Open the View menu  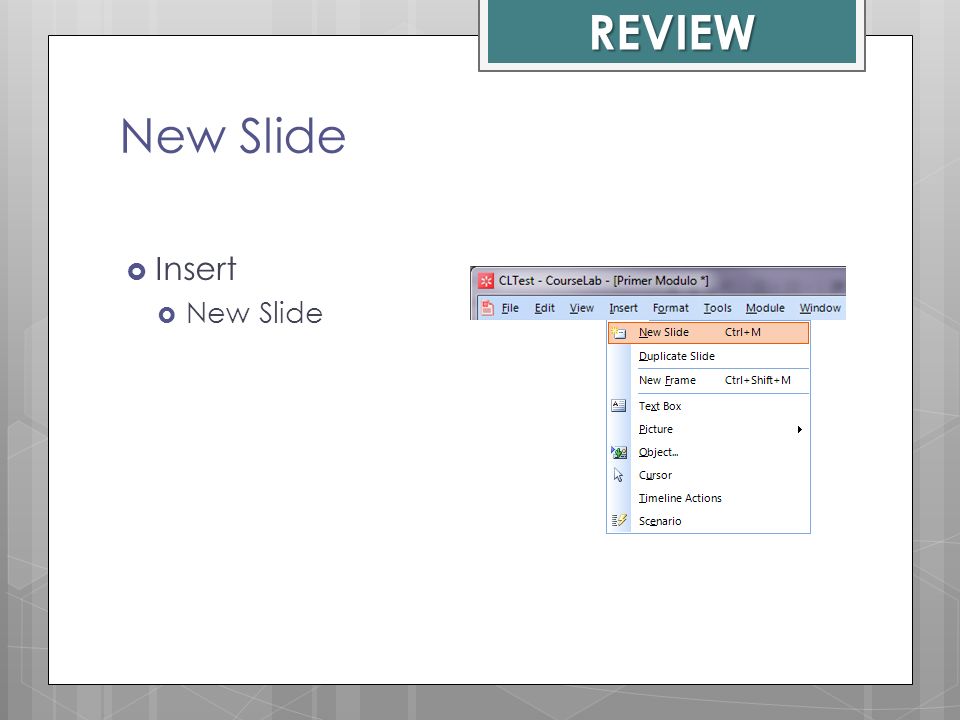582,308
